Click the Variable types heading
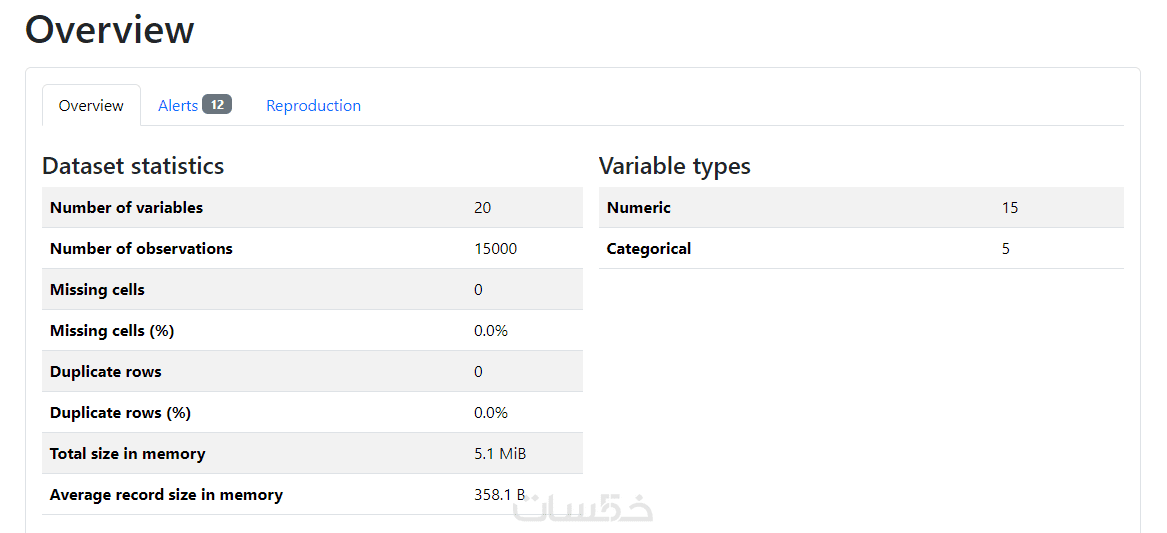This screenshot has width=1167, height=533. (x=674, y=166)
